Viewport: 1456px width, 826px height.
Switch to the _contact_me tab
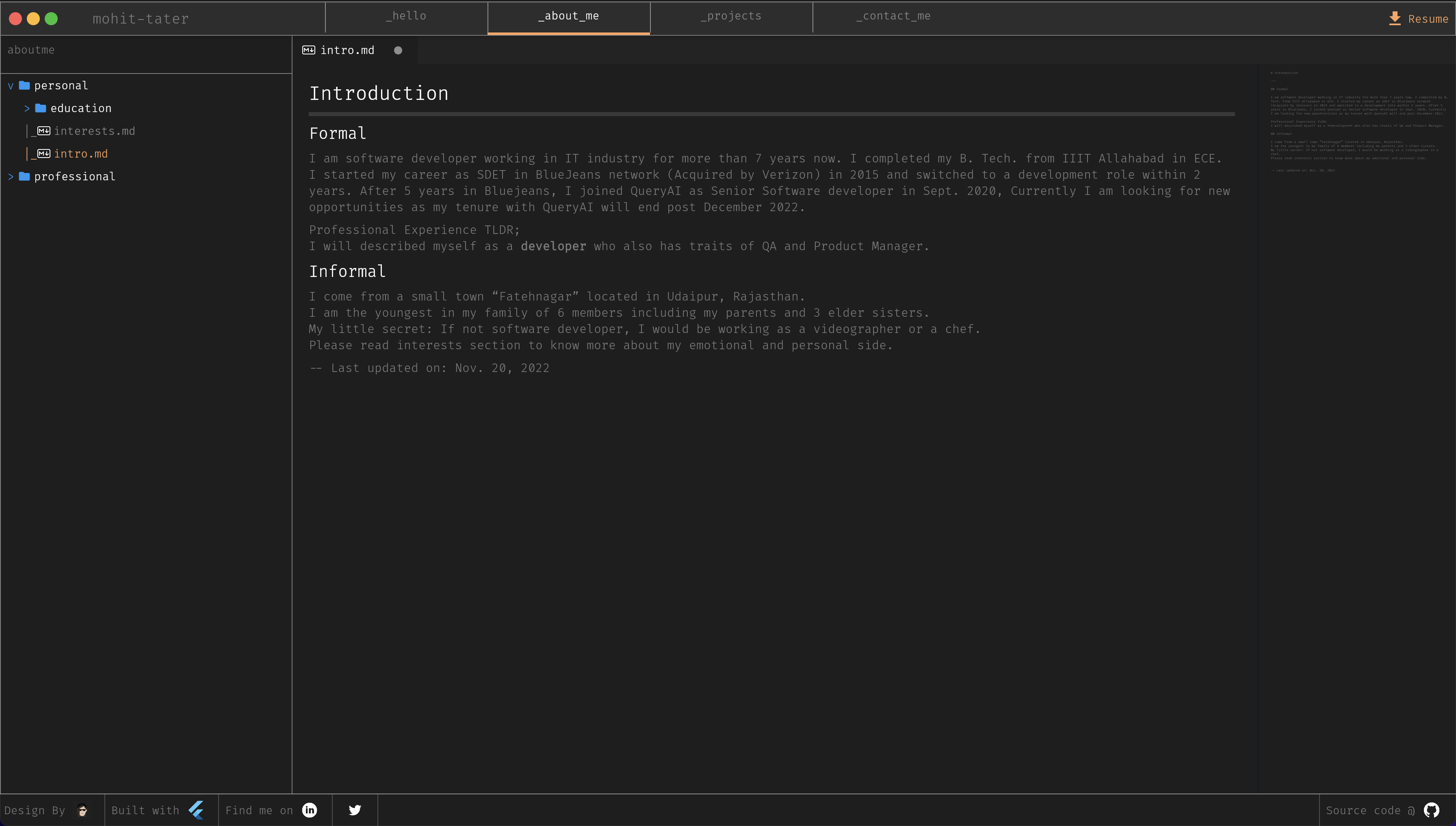893,15
